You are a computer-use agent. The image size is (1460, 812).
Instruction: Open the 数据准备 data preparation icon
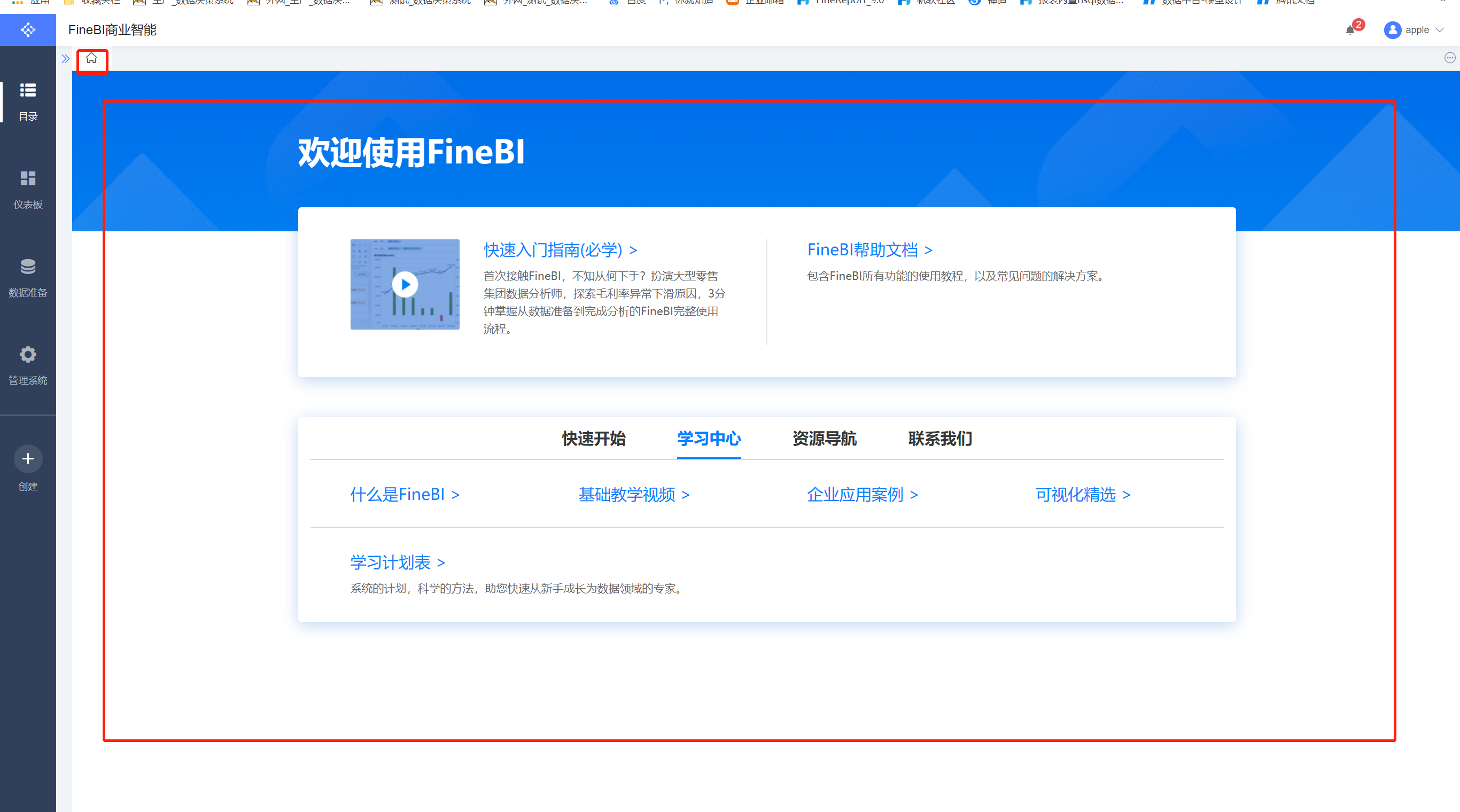[28, 267]
